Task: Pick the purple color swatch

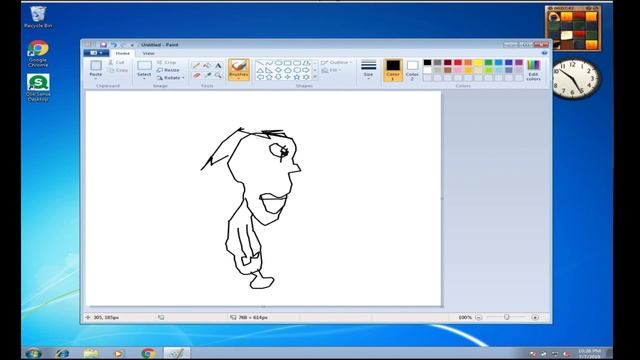Action: 519,62
